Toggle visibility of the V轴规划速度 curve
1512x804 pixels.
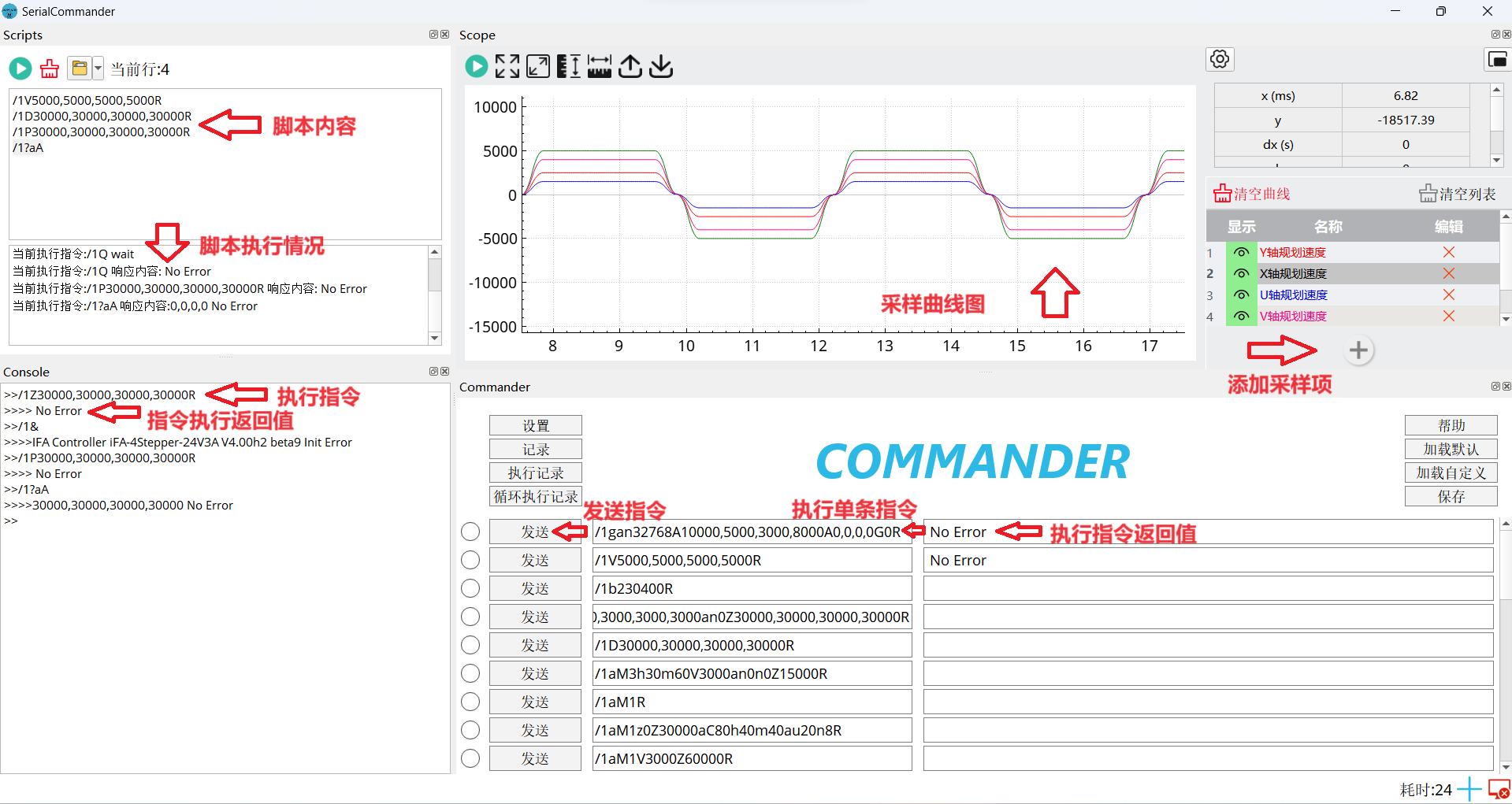[x=1241, y=317]
